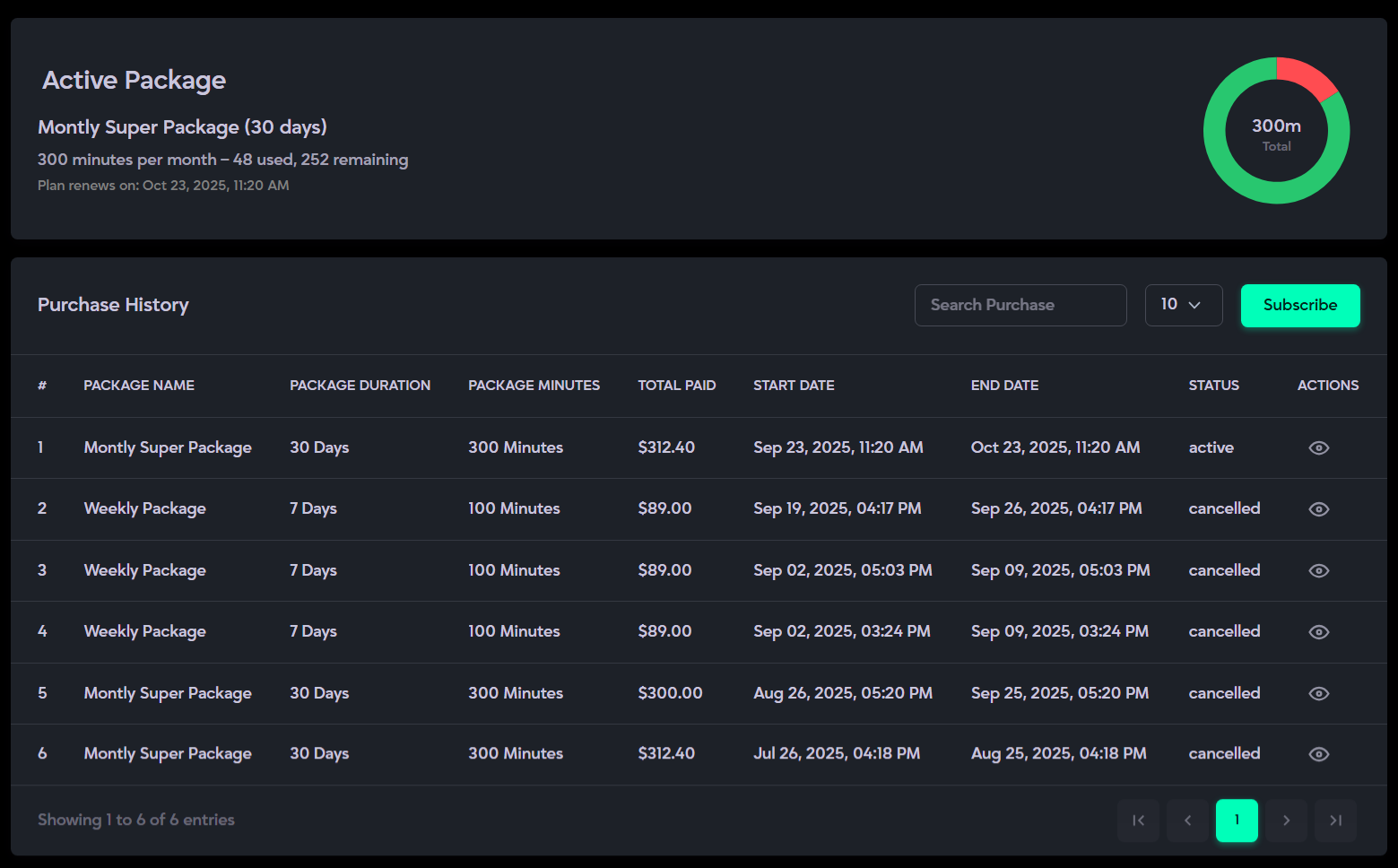View details of the $300.00 package purchase
Viewport: 1398px width, 868px height.
click(x=1318, y=693)
